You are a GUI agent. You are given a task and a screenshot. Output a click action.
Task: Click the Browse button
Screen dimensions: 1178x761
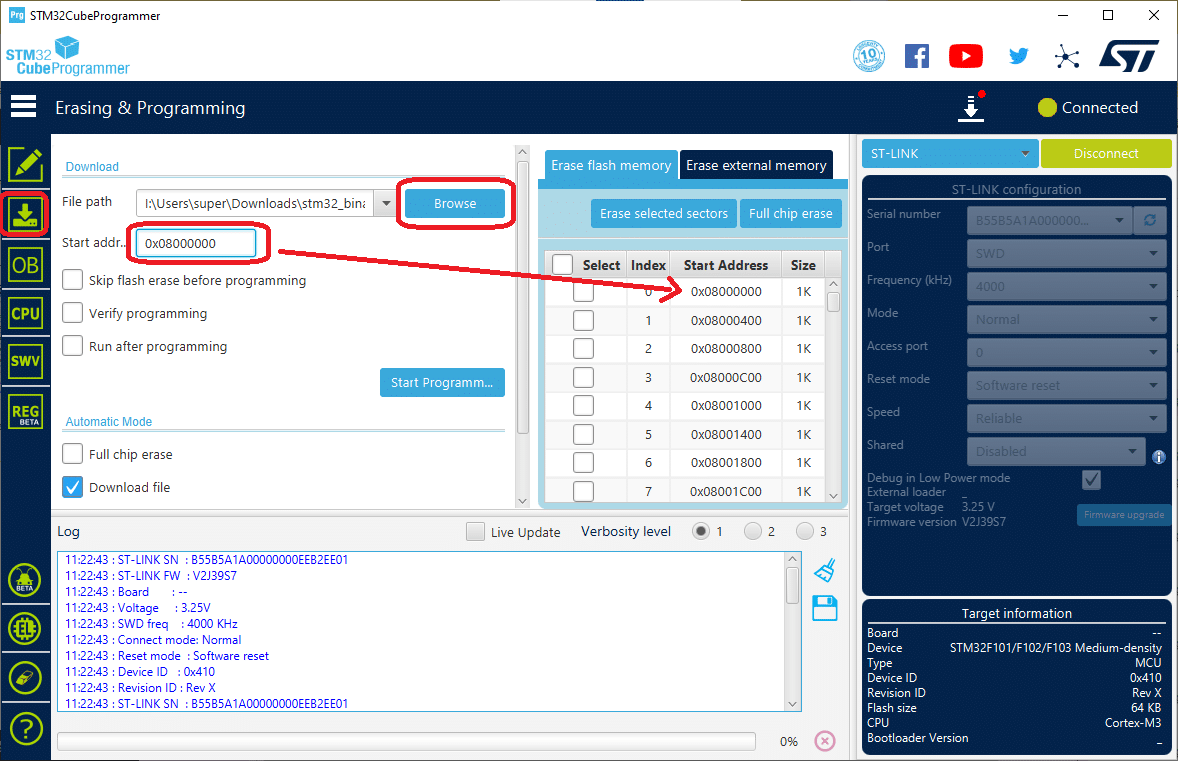[x=455, y=204]
